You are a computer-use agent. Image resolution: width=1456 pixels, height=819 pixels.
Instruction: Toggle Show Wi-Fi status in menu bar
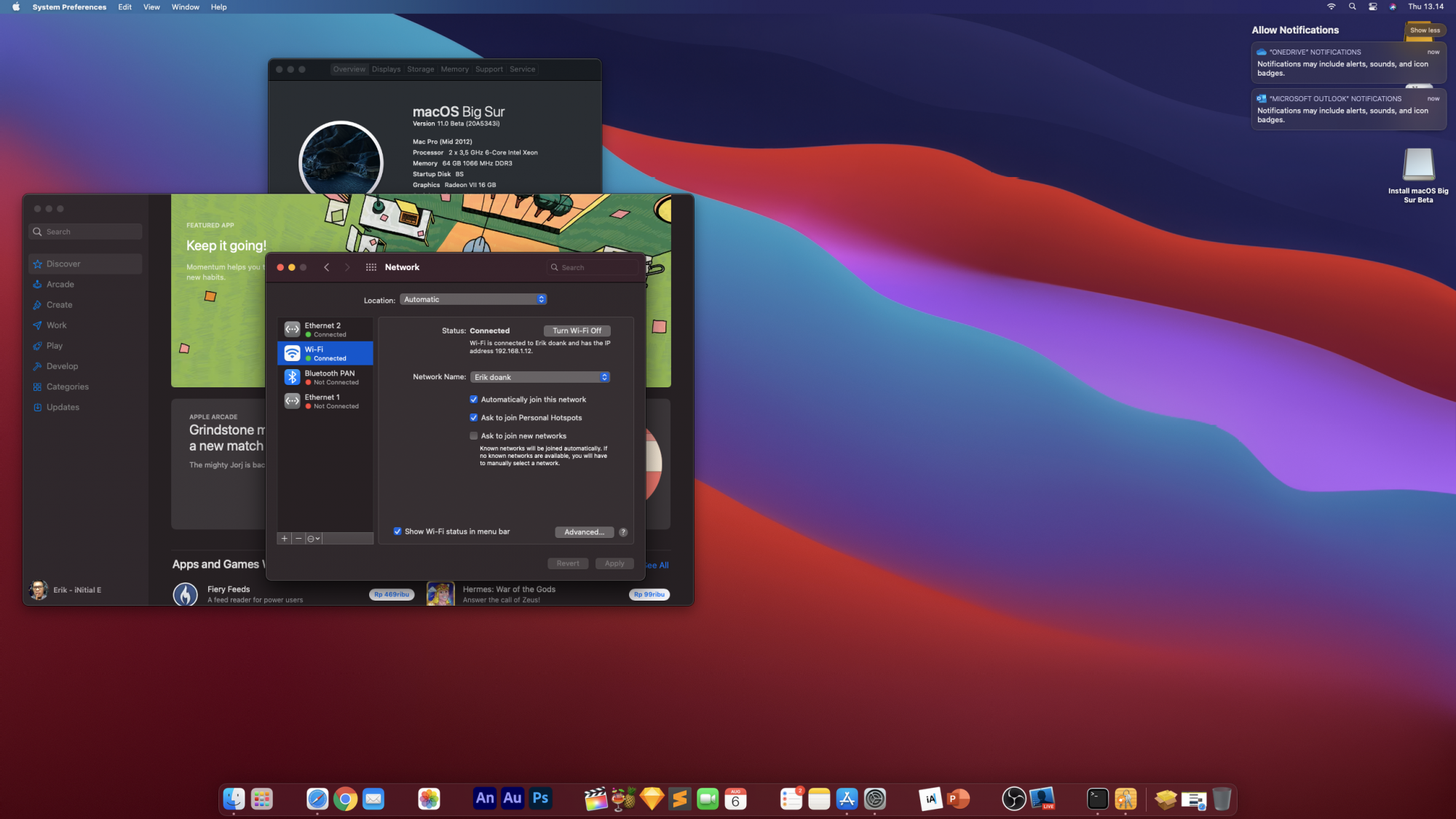pyautogui.click(x=397, y=531)
